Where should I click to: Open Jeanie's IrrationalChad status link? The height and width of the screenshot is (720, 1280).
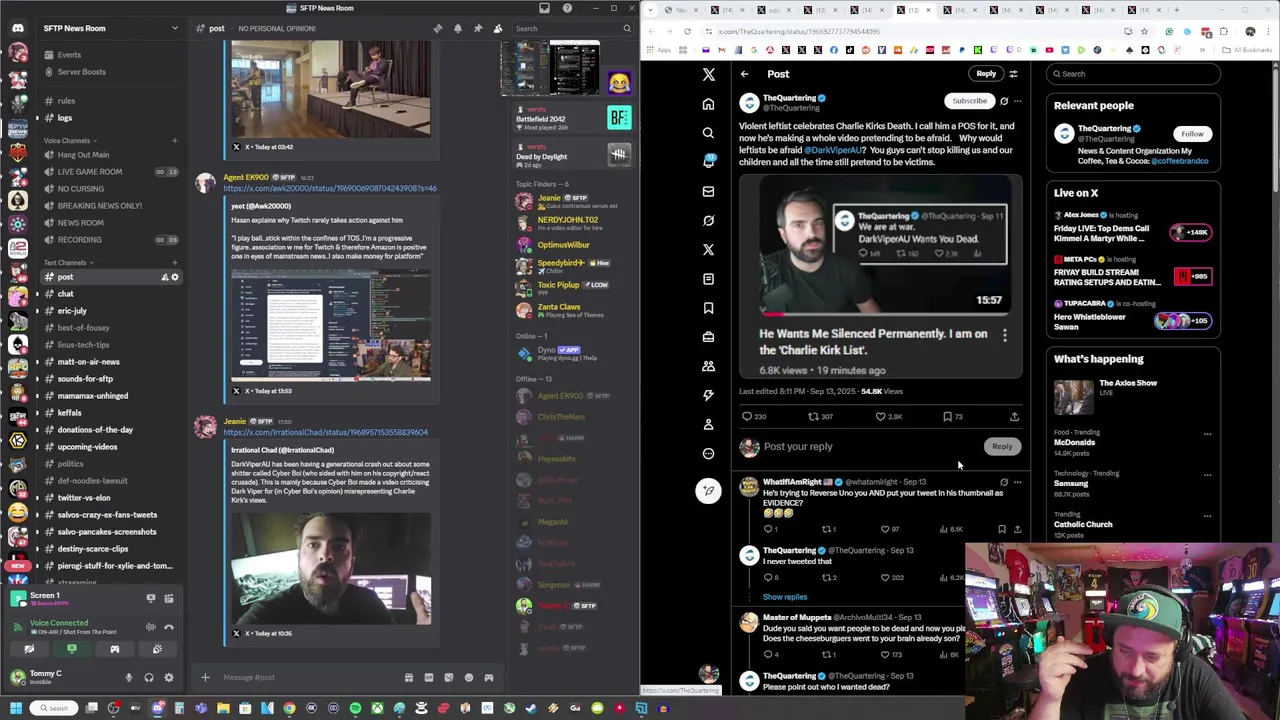(x=325, y=433)
